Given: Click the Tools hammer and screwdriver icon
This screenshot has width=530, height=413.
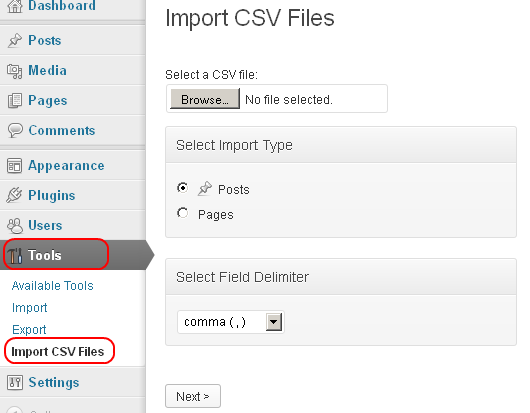Looking at the screenshot, I should tap(15, 256).
